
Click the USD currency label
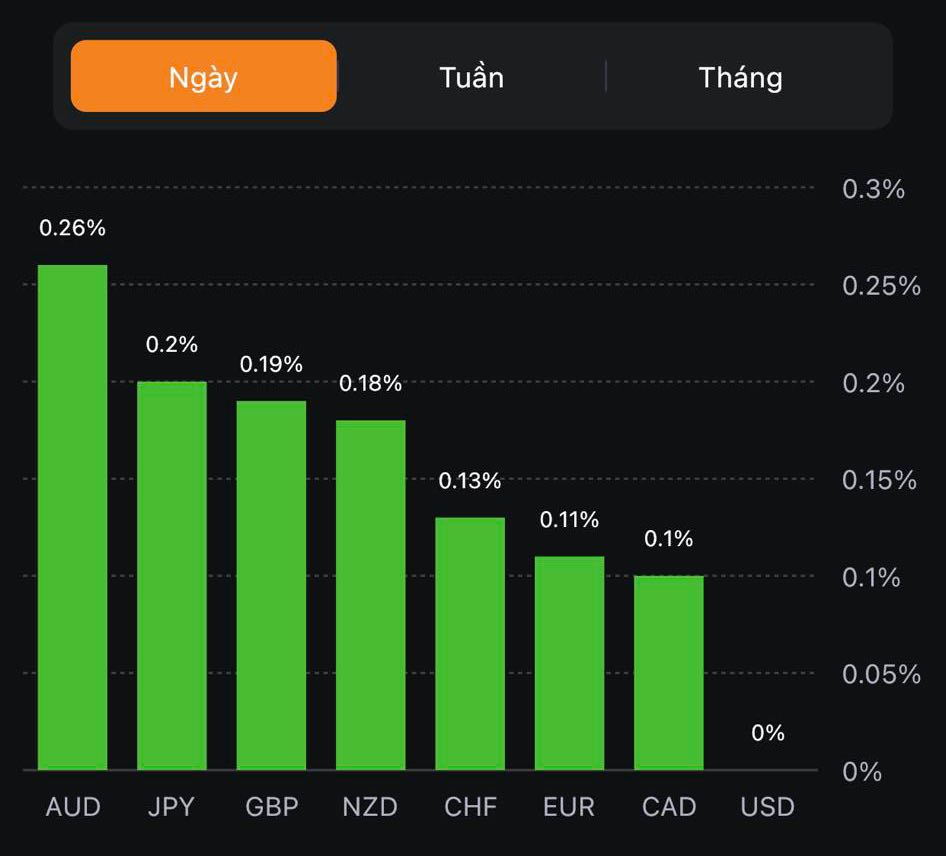point(768,807)
